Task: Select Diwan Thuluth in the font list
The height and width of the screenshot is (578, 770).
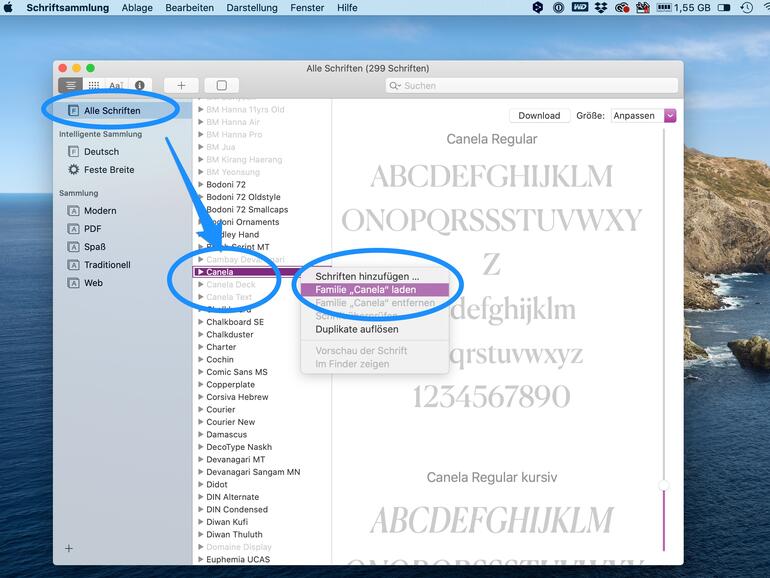Action: point(234,534)
